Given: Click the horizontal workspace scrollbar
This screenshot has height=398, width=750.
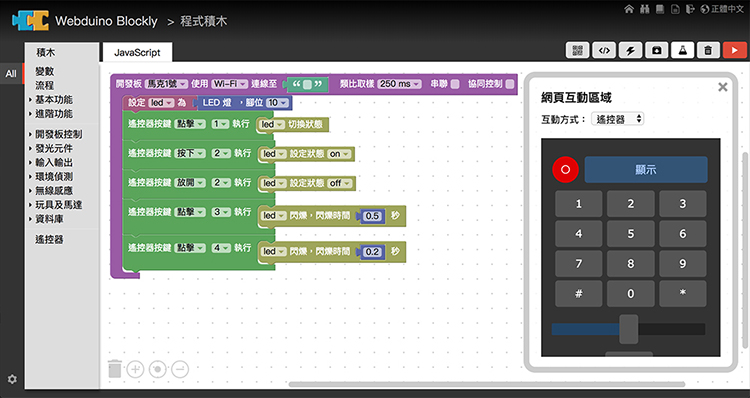Looking at the screenshot, I should click(487, 384).
